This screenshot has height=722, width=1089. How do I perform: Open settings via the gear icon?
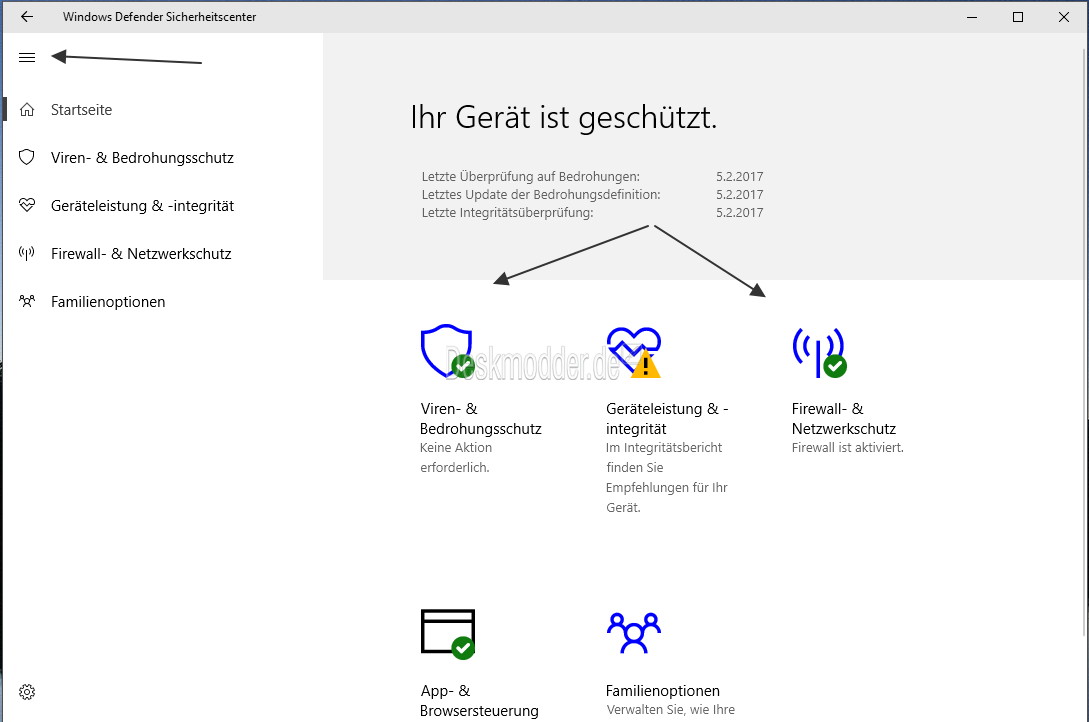[x=27, y=692]
